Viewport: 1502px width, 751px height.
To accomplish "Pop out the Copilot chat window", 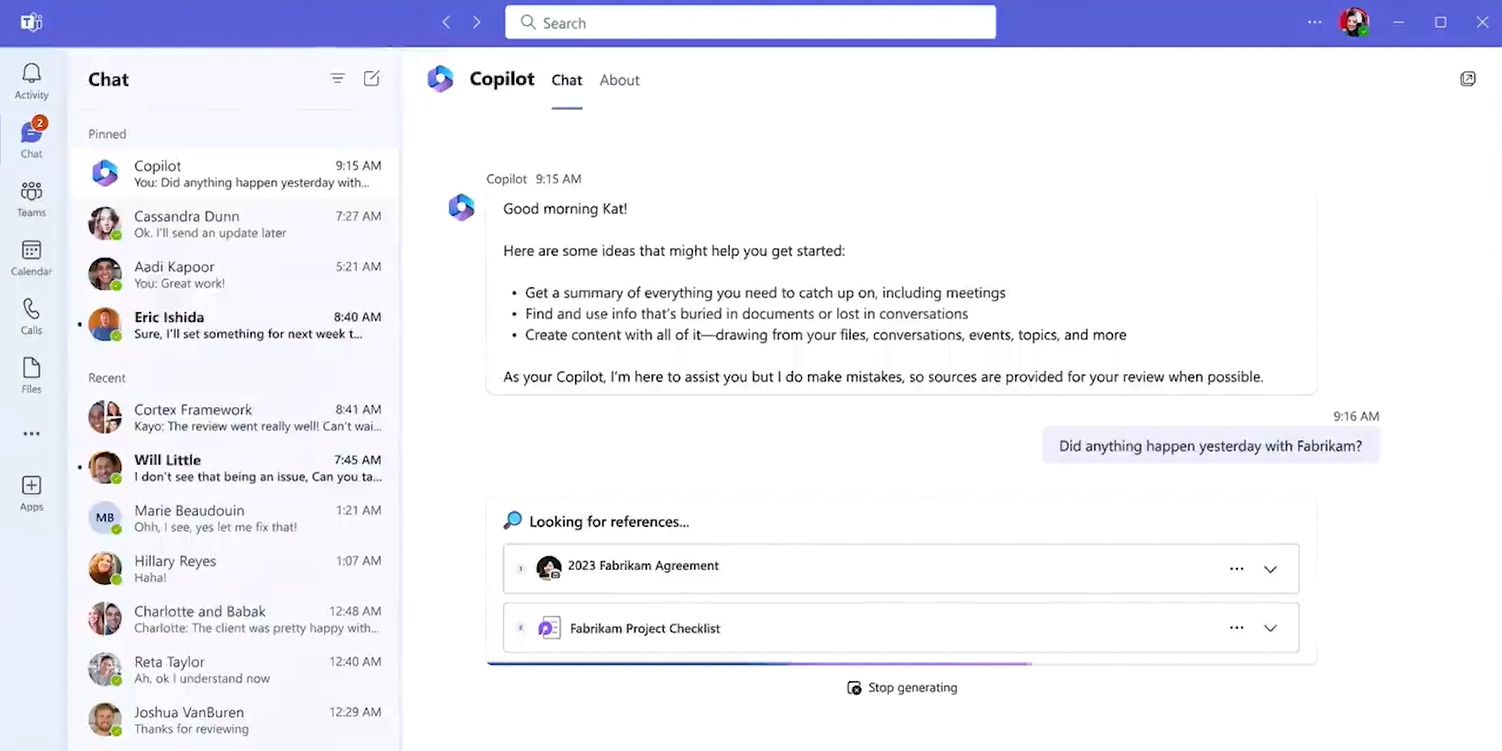I will (1468, 79).
